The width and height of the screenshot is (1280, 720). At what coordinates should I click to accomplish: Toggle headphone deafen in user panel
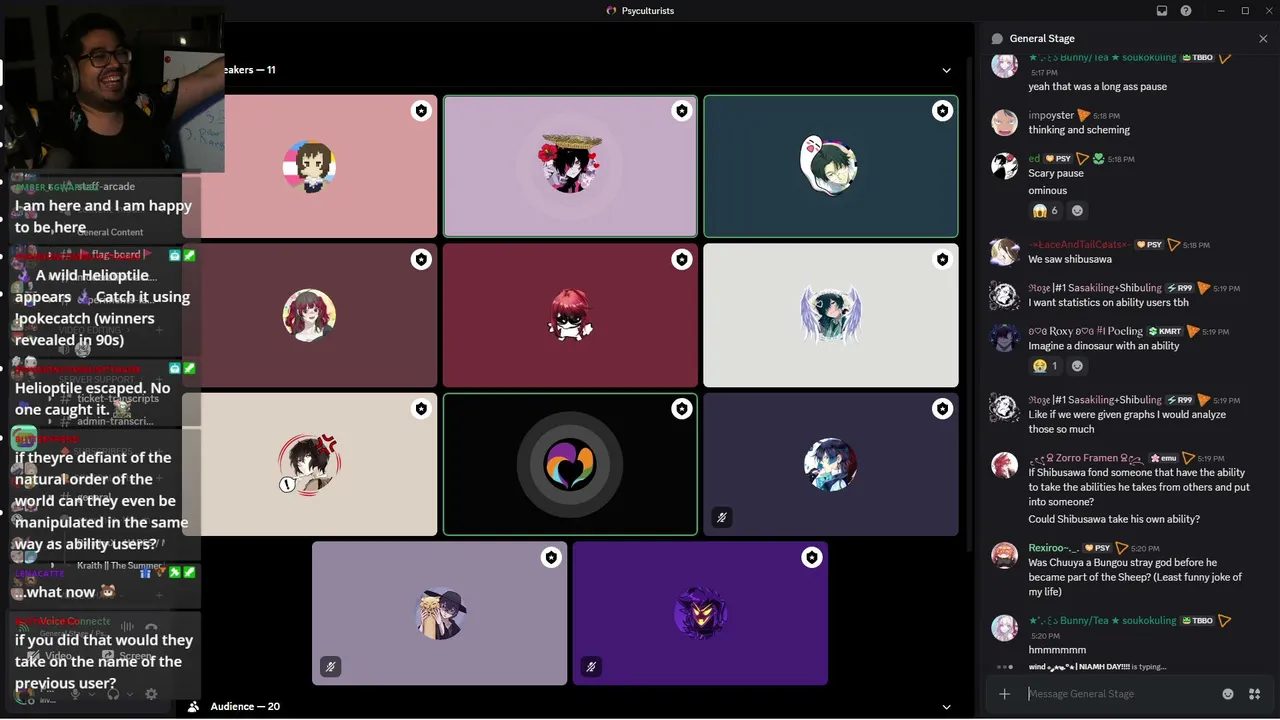click(x=113, y=694)
